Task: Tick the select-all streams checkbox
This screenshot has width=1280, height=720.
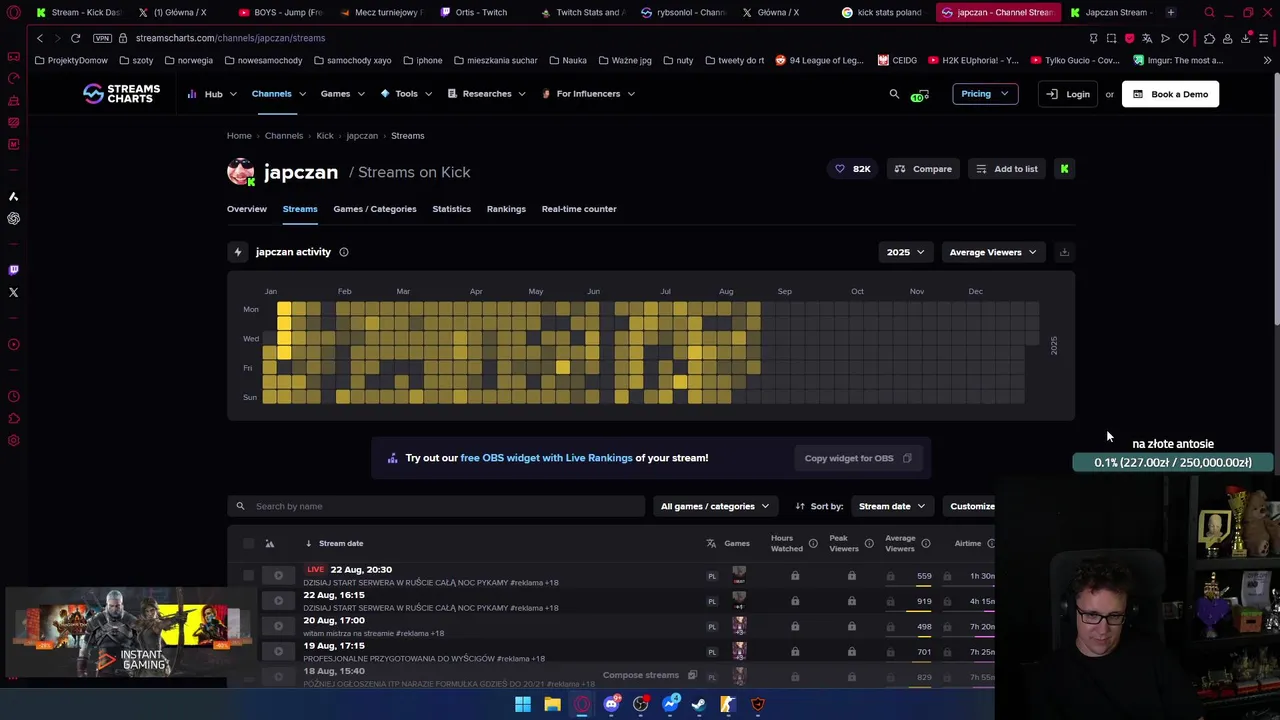Action: 248,543
